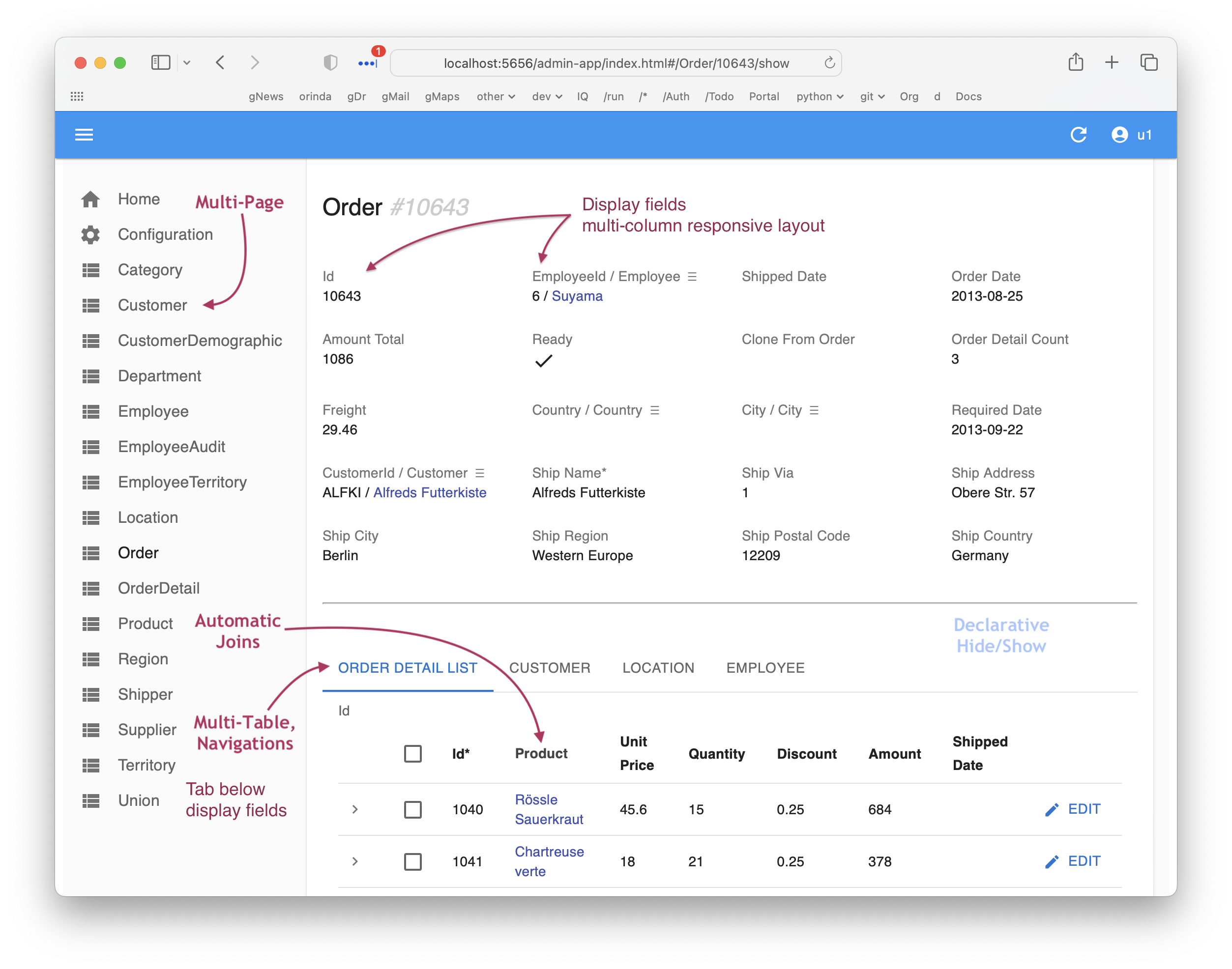Open the 'dev' bookmarks dropdown

coord(547,96)
